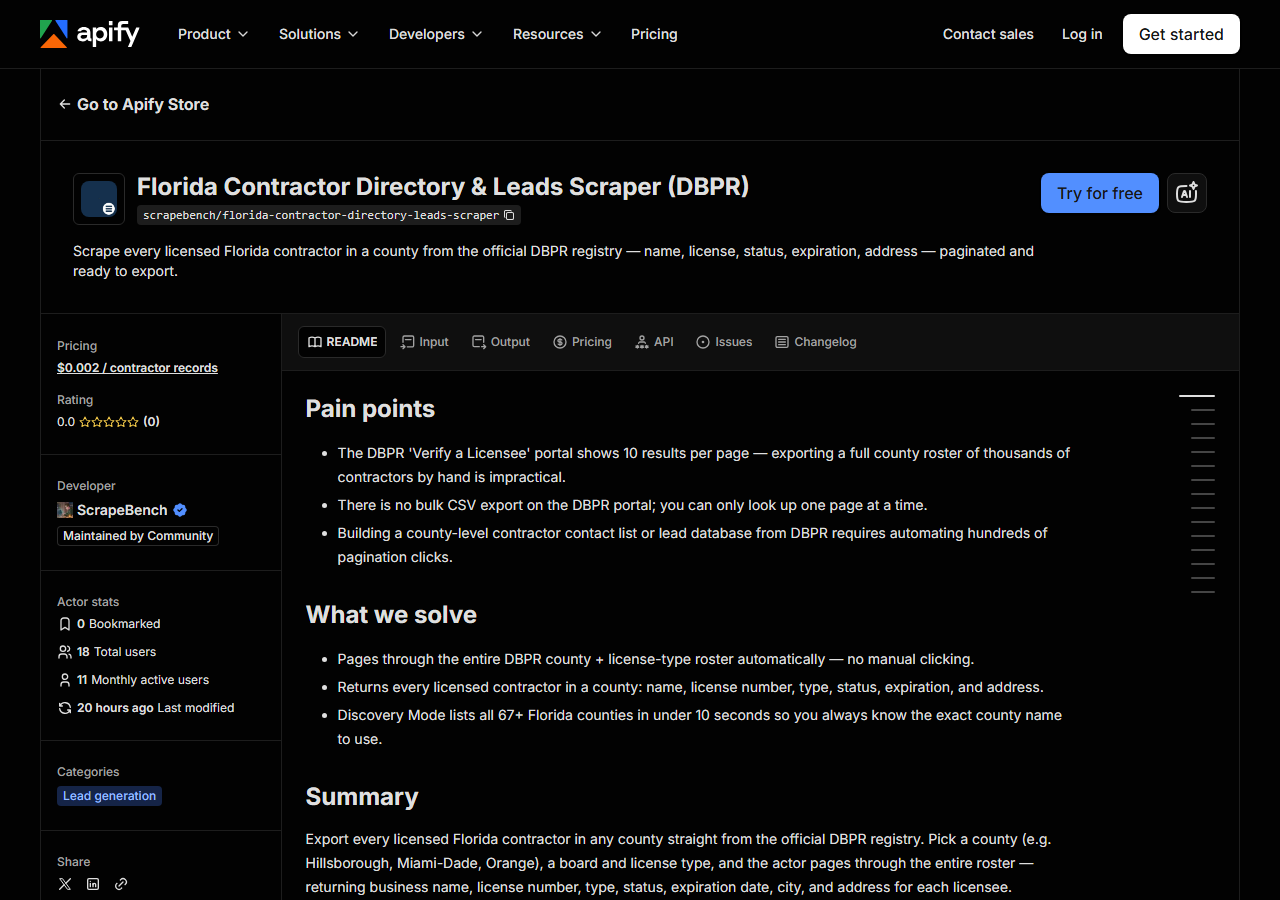This screenshot has height=900, width=1280.
Task: Open the Lead generation category
Action: pyautogui.click(x=109, y=796)
